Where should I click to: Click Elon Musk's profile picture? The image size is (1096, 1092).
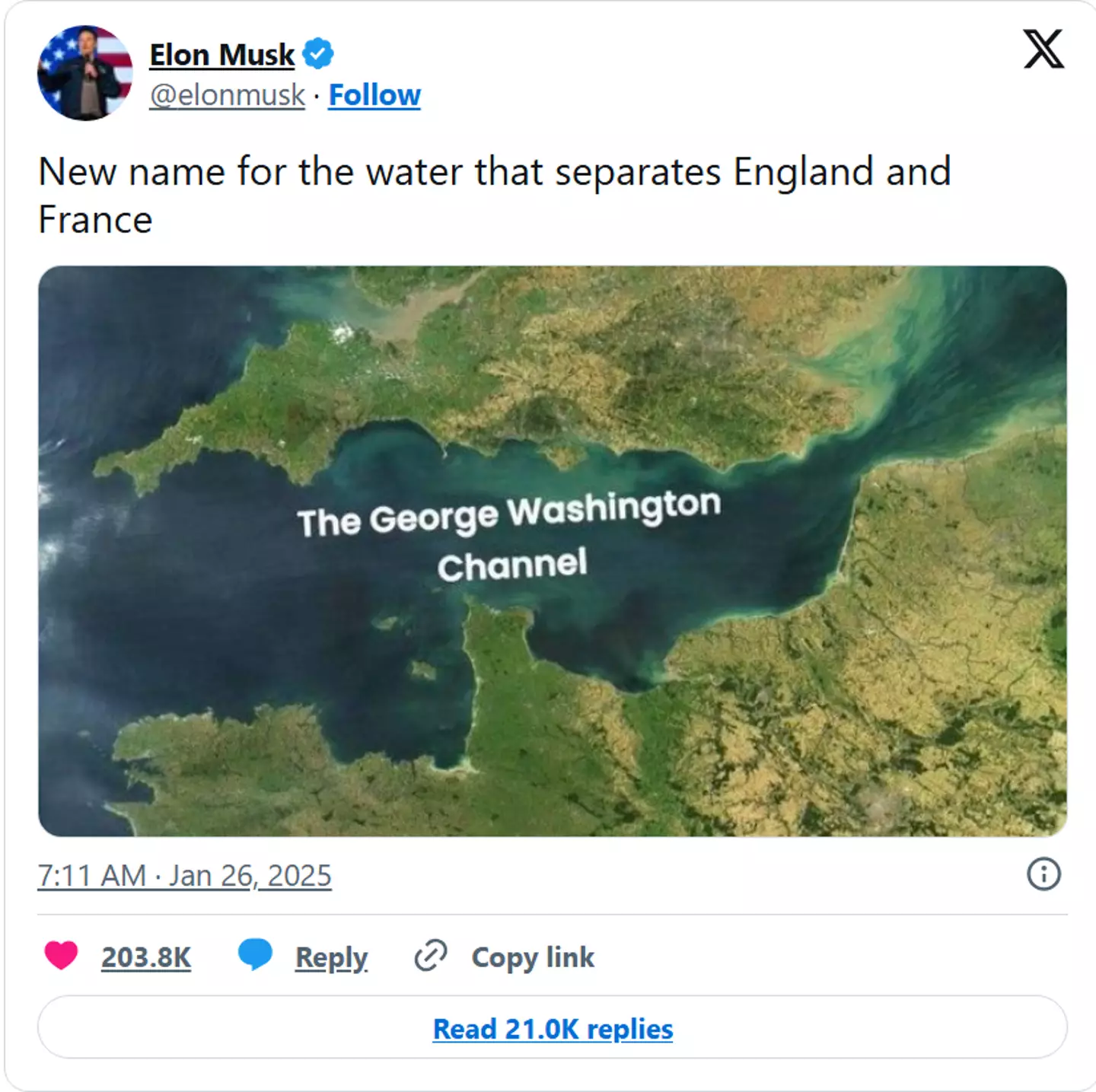click(86, 72)
